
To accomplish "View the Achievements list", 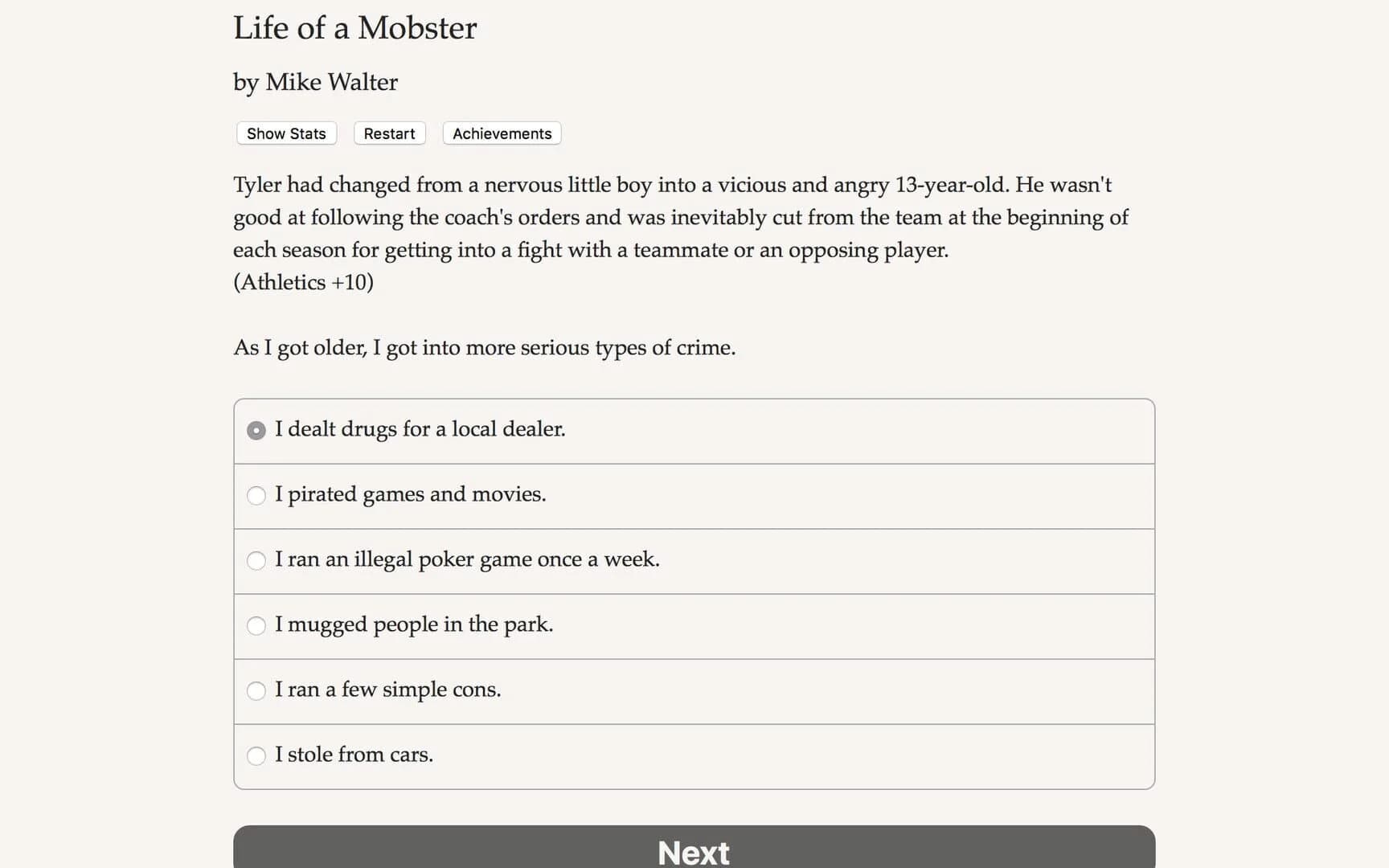I will [x=501, y=133].
